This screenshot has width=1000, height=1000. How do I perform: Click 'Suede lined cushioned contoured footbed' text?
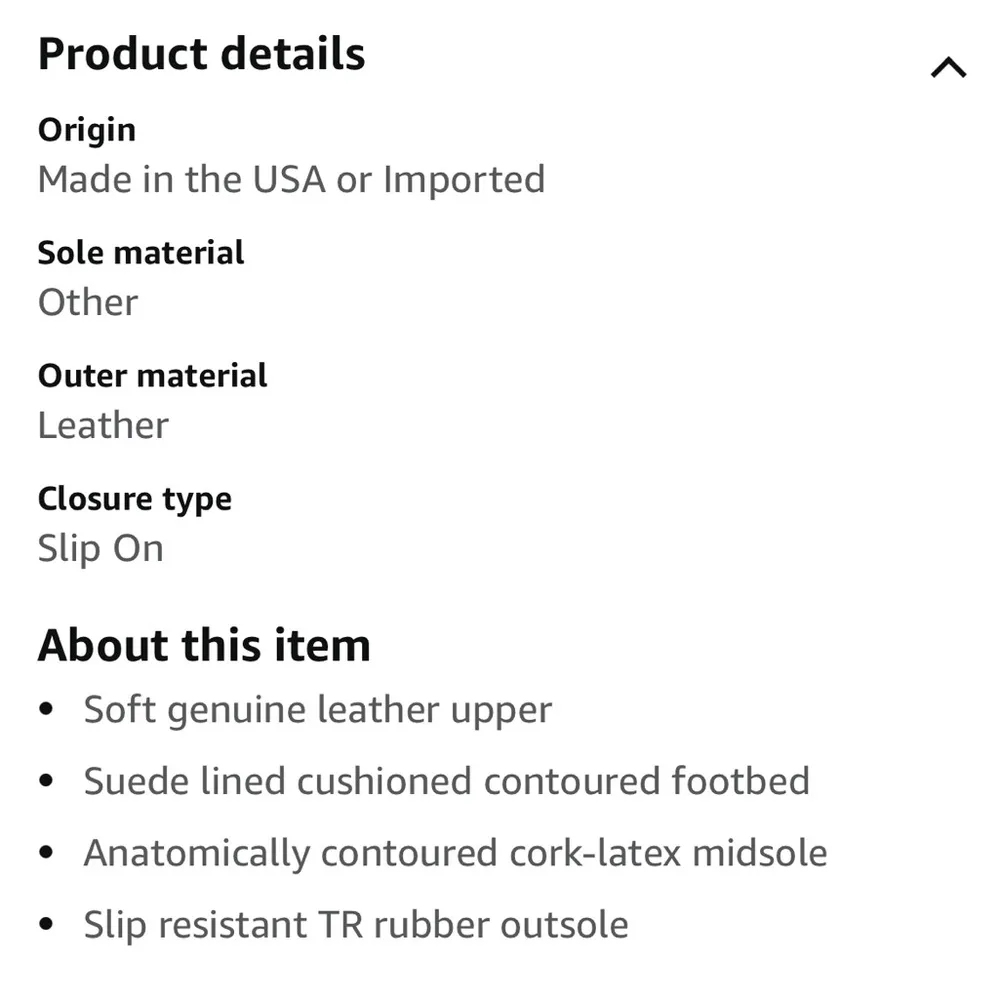pos(446,781)
